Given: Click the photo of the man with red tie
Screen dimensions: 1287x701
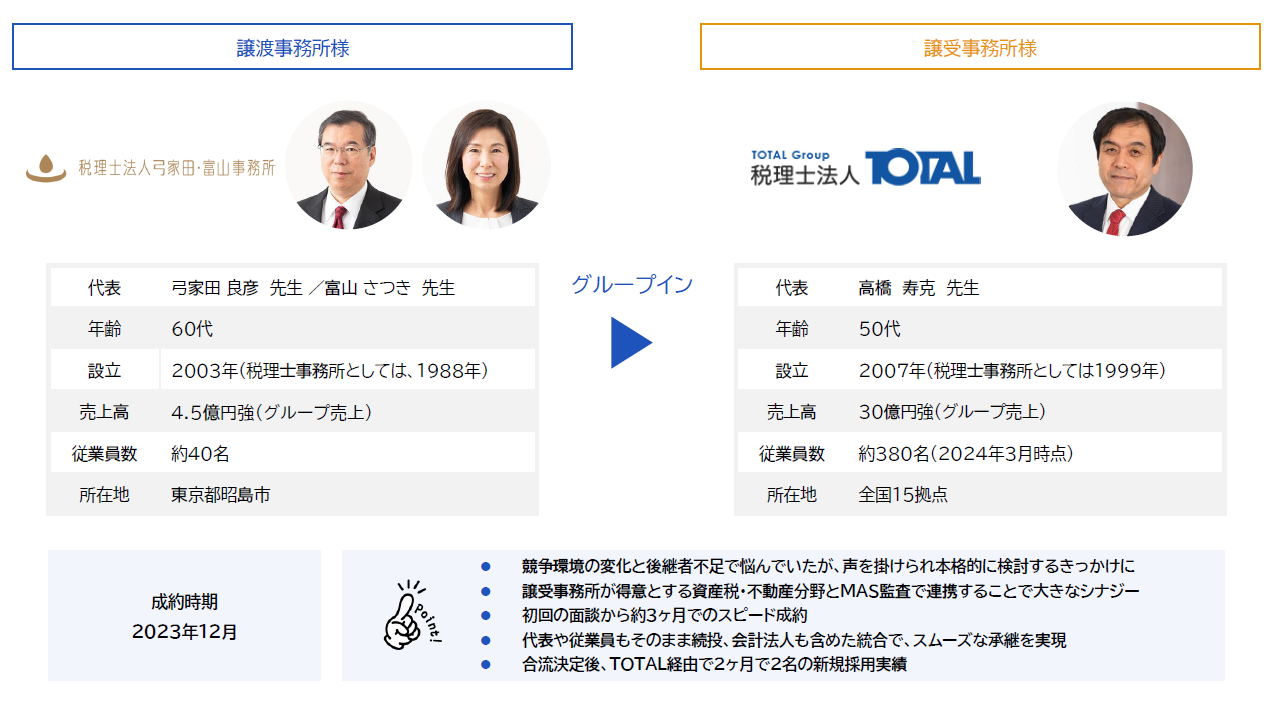Looking at the screenshot, I should 1125,168.
